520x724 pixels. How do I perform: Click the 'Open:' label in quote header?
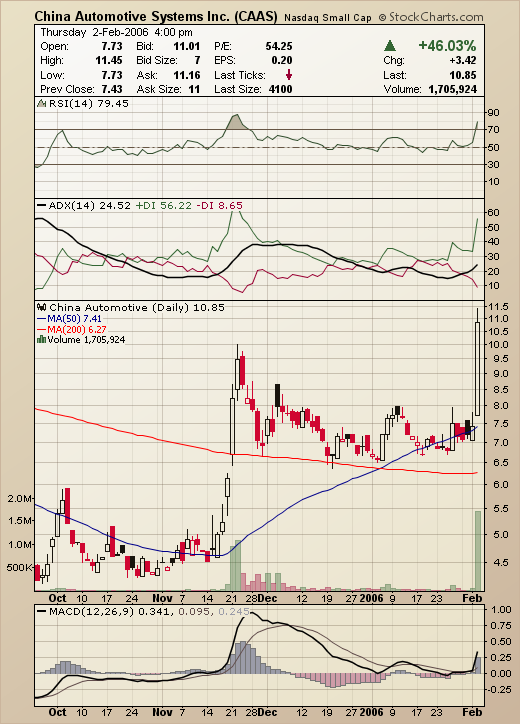tap(54, 46)
